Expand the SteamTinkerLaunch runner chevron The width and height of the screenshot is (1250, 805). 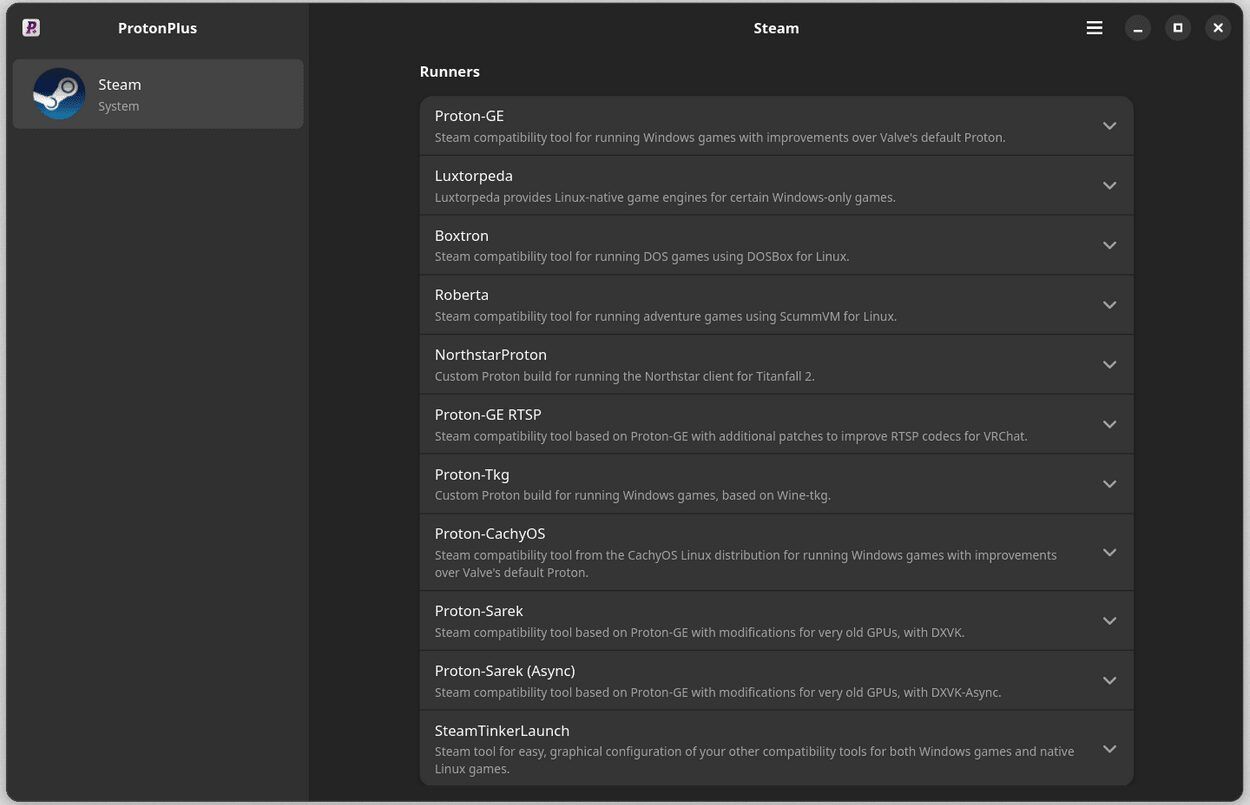[x=1109, y=749]
